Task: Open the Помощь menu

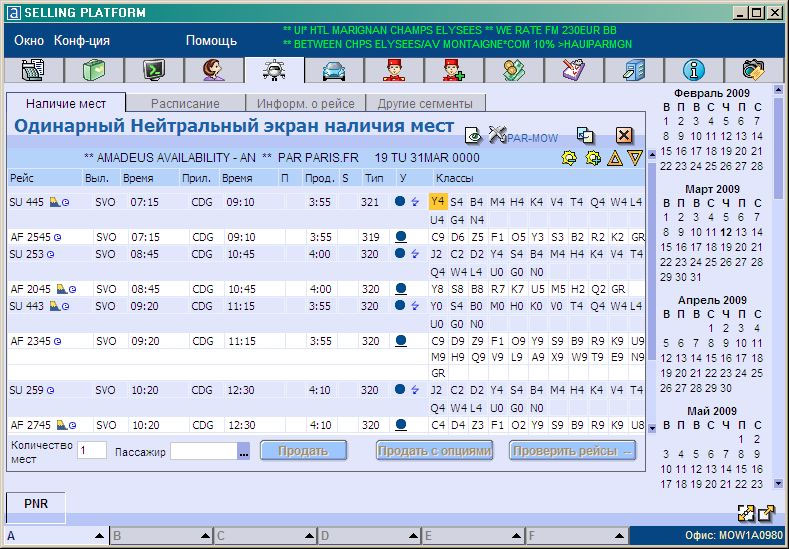Action: [211, 41]
